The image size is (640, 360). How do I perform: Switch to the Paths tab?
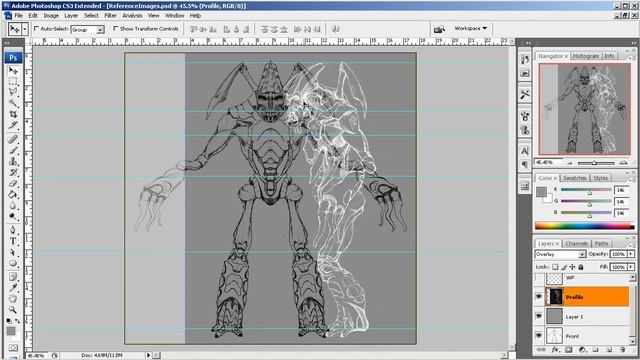pos(601,243)
